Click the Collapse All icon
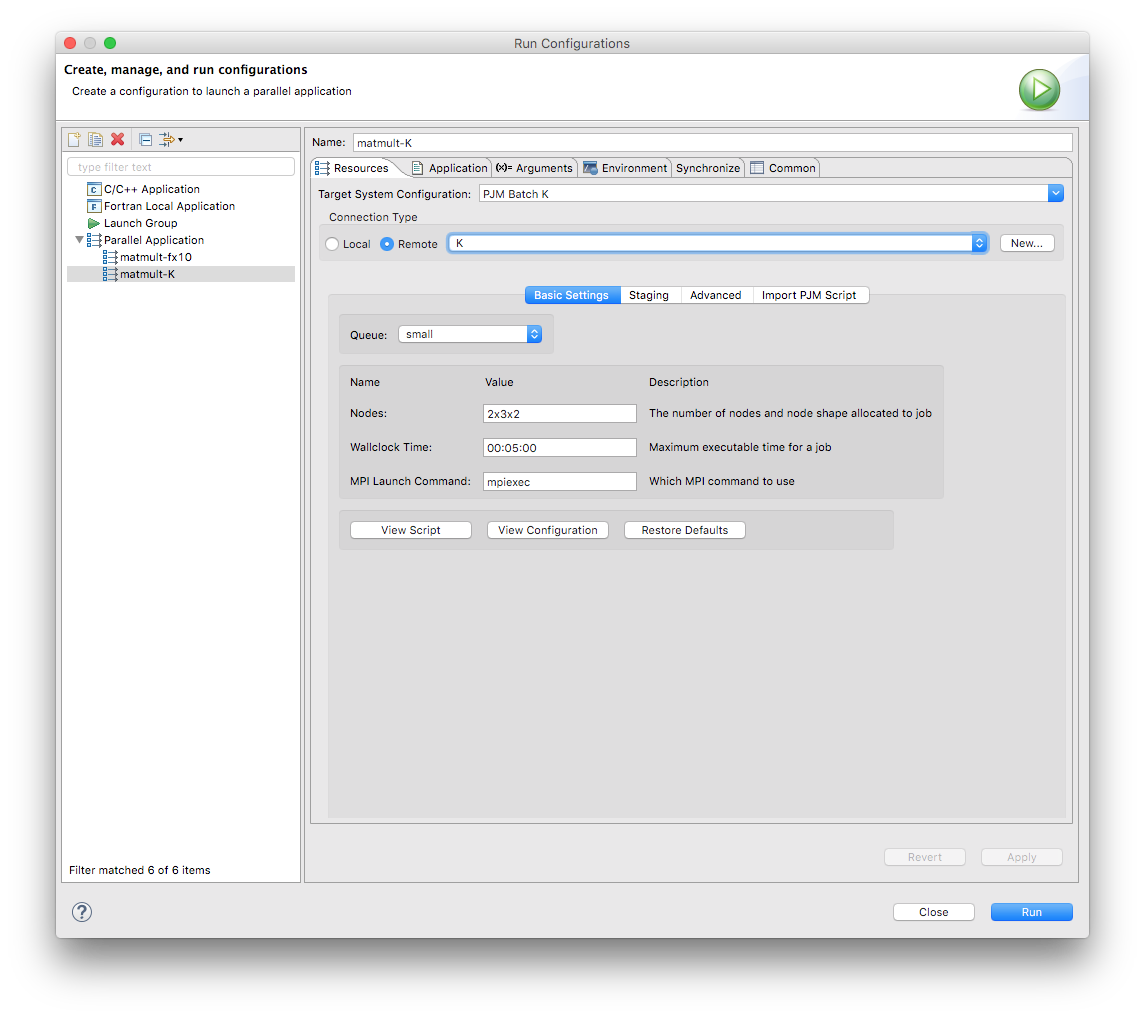The image size is (1145, 1018). pos(145,139)
